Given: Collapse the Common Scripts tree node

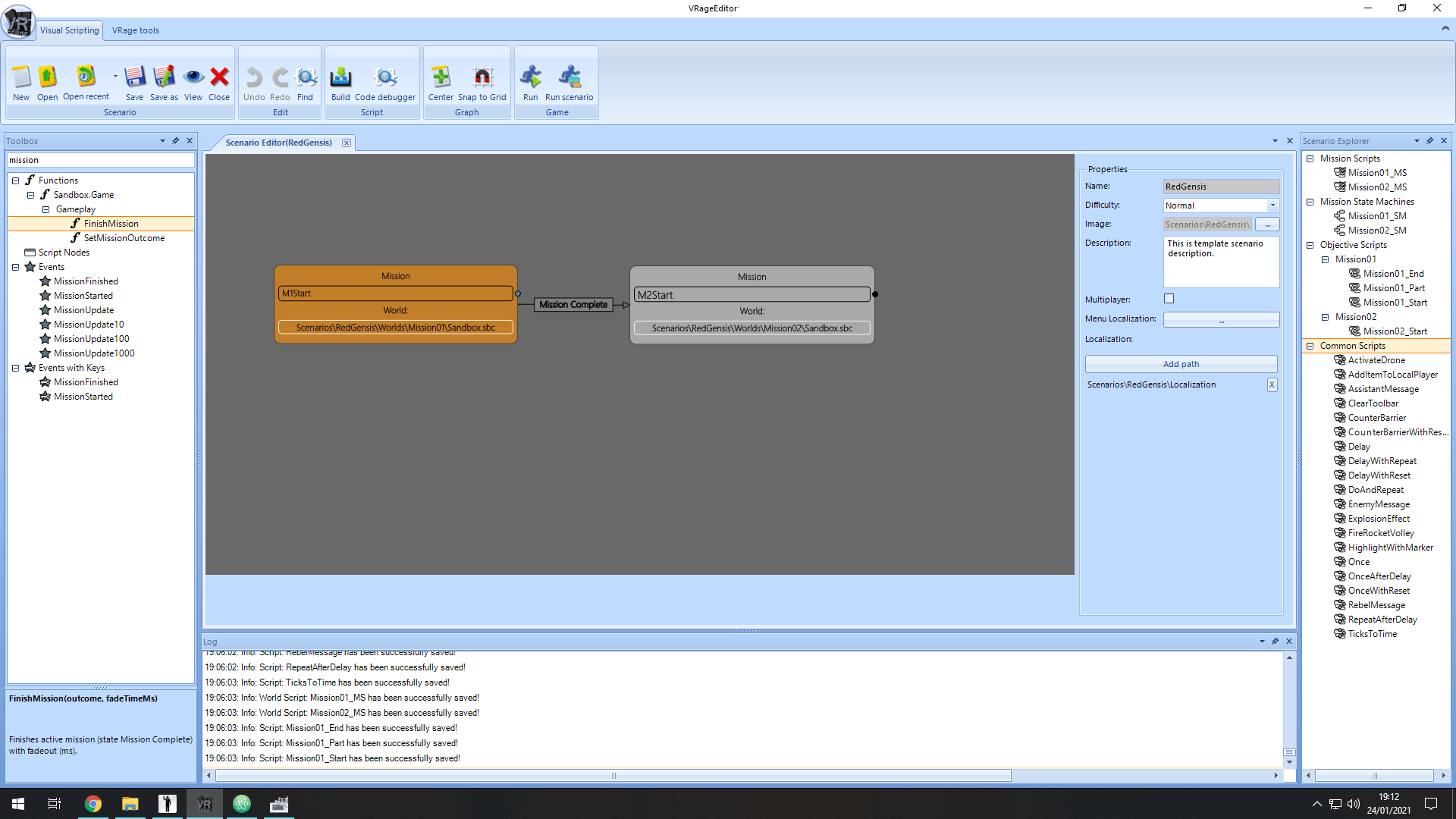Looking at the screenshot, I should 1310,346.
